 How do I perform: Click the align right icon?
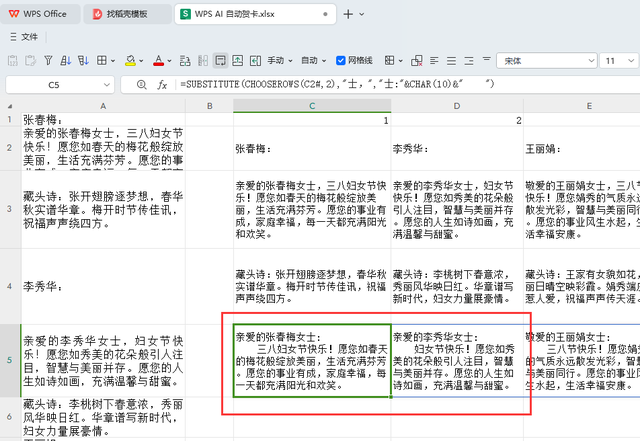[469, 61]
